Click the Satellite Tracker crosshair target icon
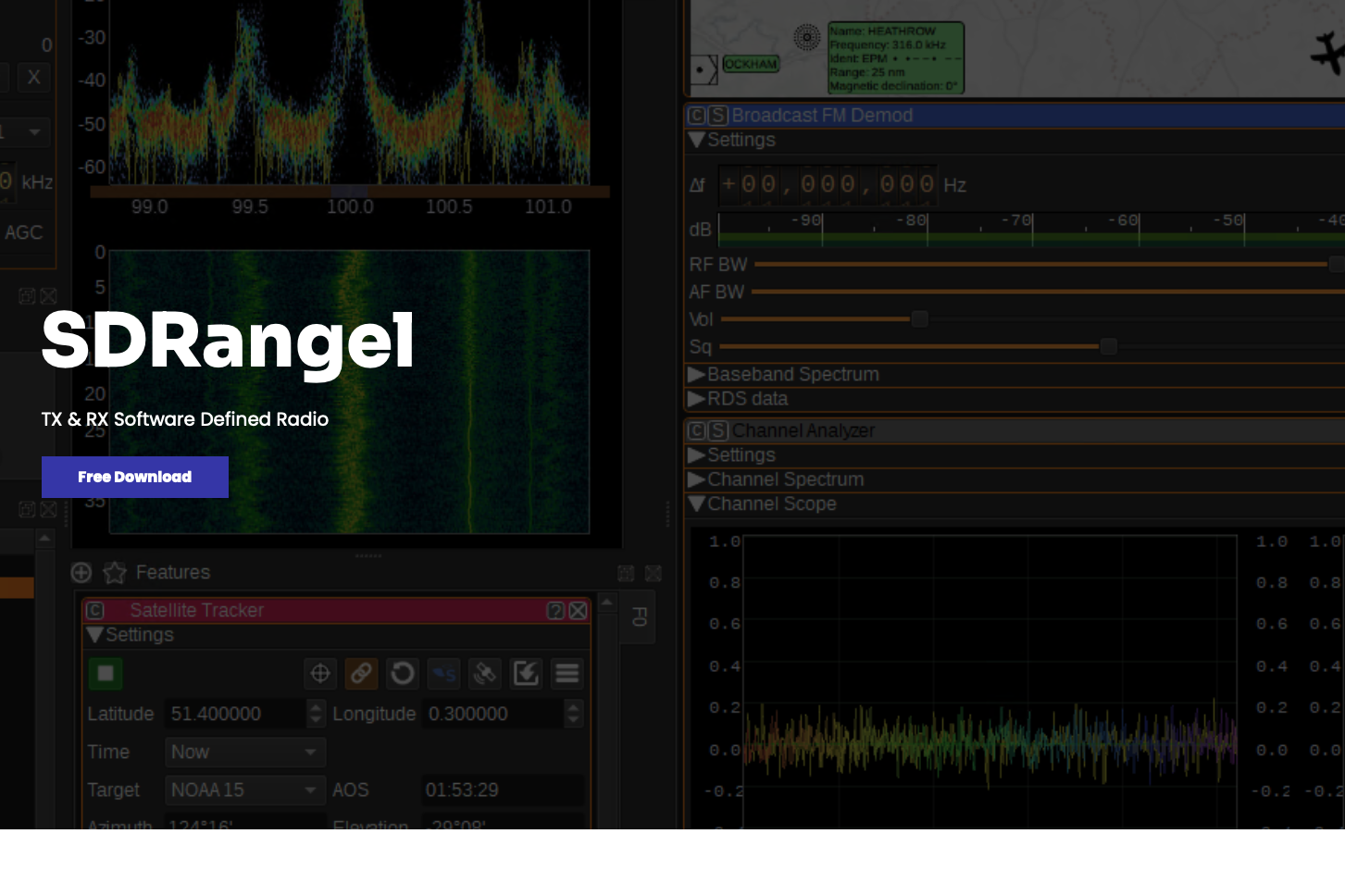1345x896 pixels. [320, 674]
